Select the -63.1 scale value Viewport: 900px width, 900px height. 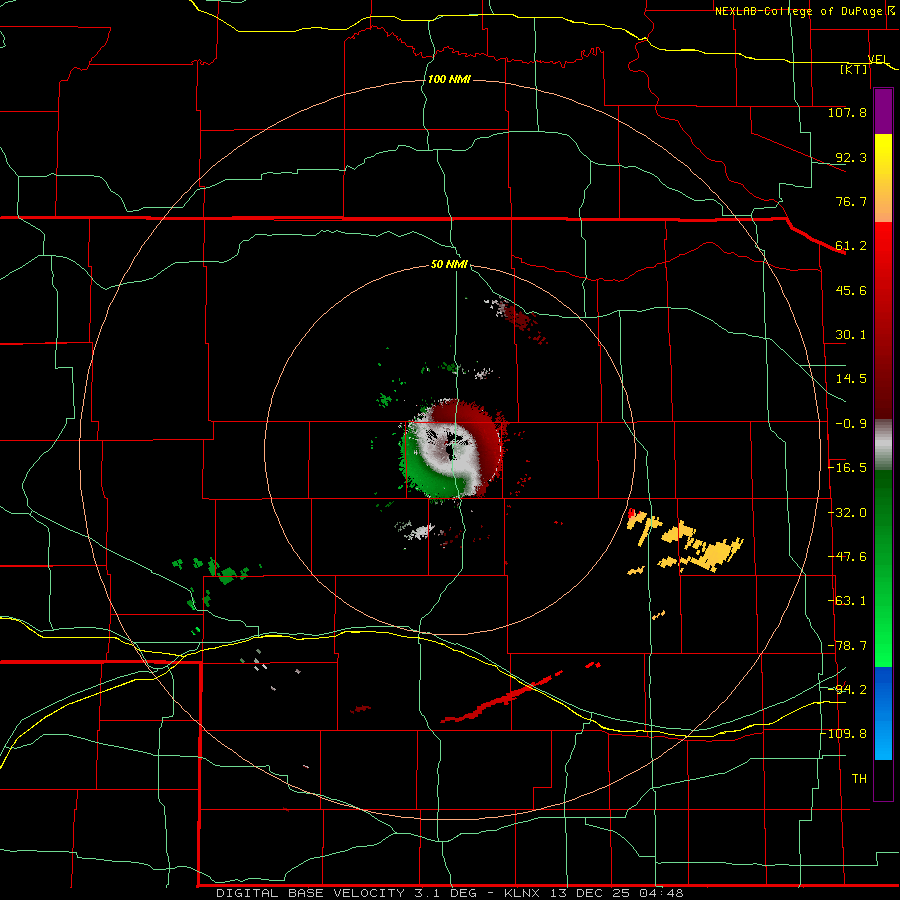[847, 601]
